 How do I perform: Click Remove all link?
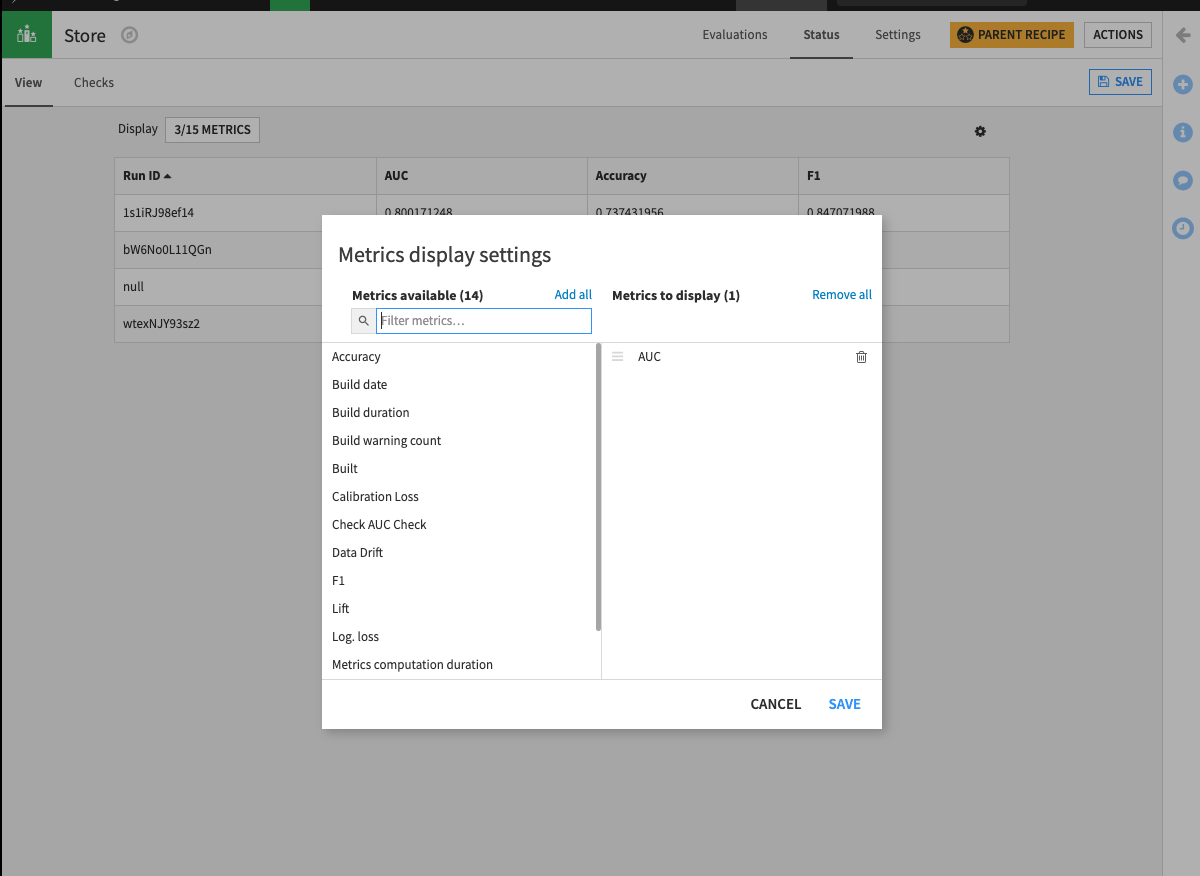tap(842, 295)
